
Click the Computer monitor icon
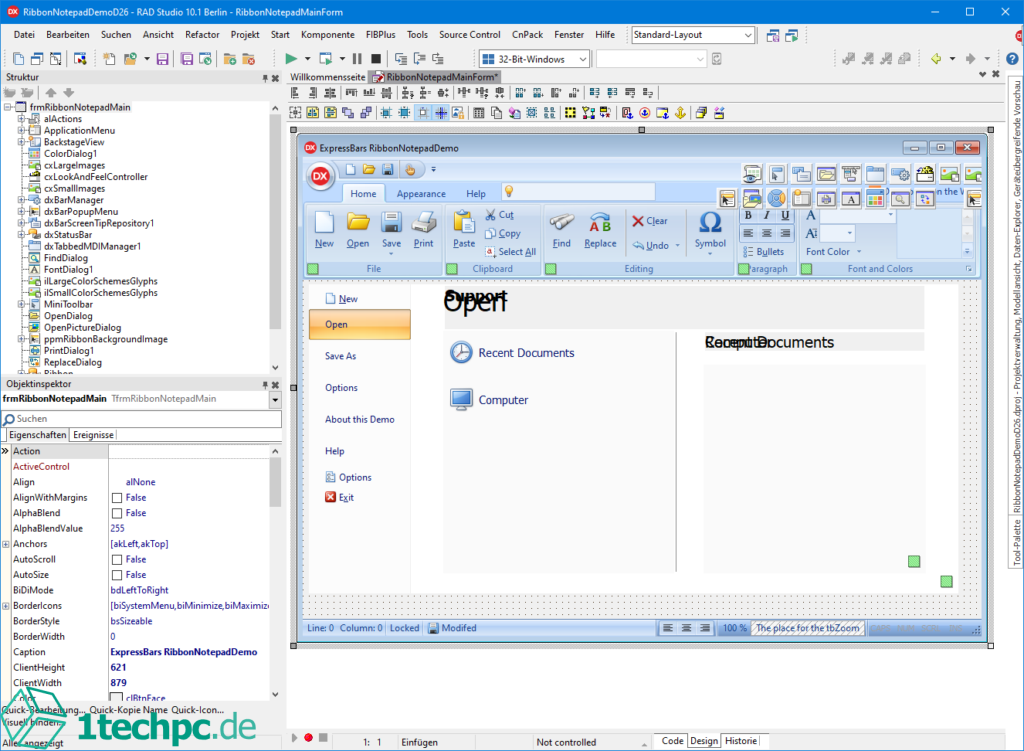coord(461,400)
